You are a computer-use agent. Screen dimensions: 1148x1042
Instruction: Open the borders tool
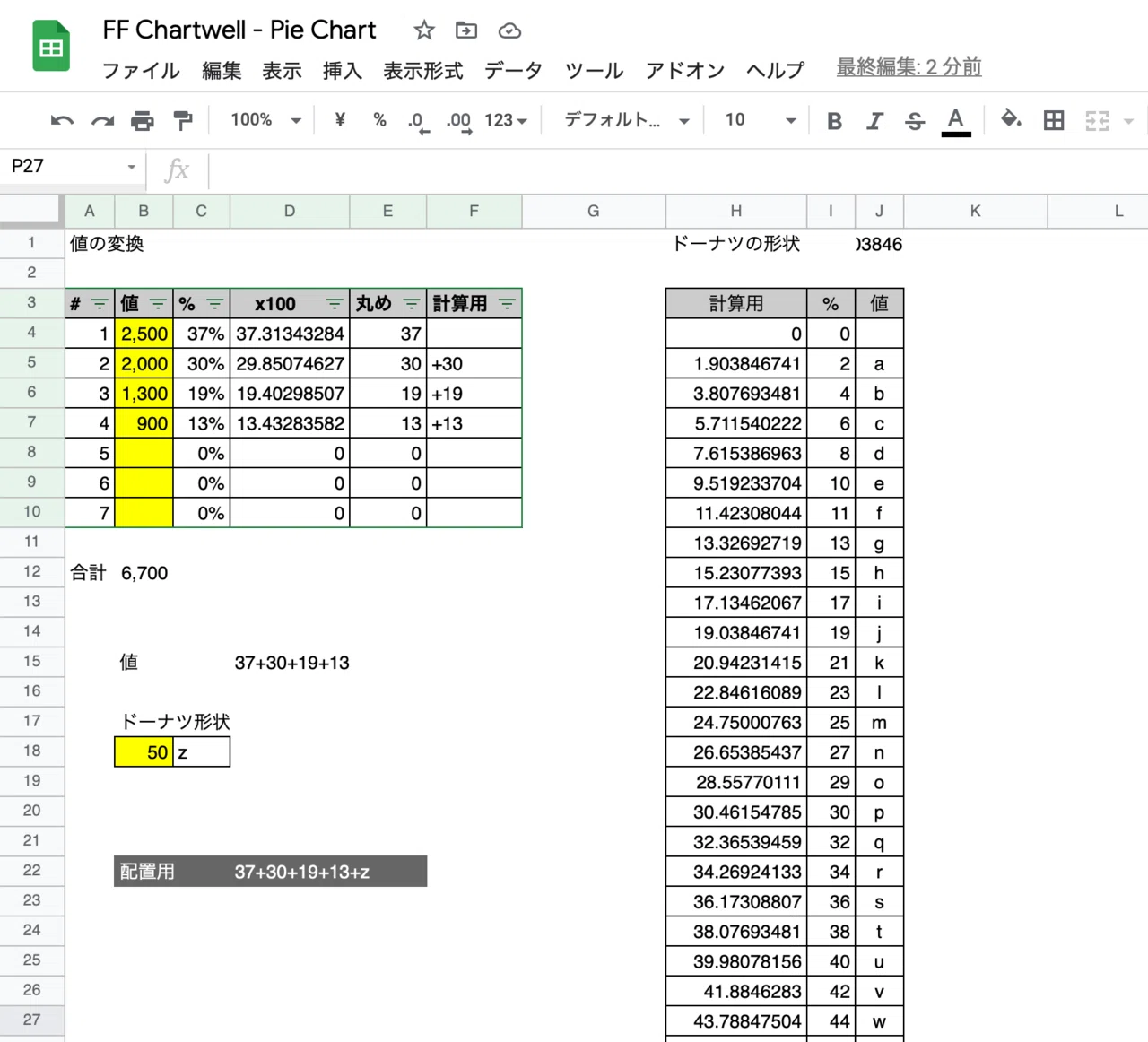coord(1054,120)
